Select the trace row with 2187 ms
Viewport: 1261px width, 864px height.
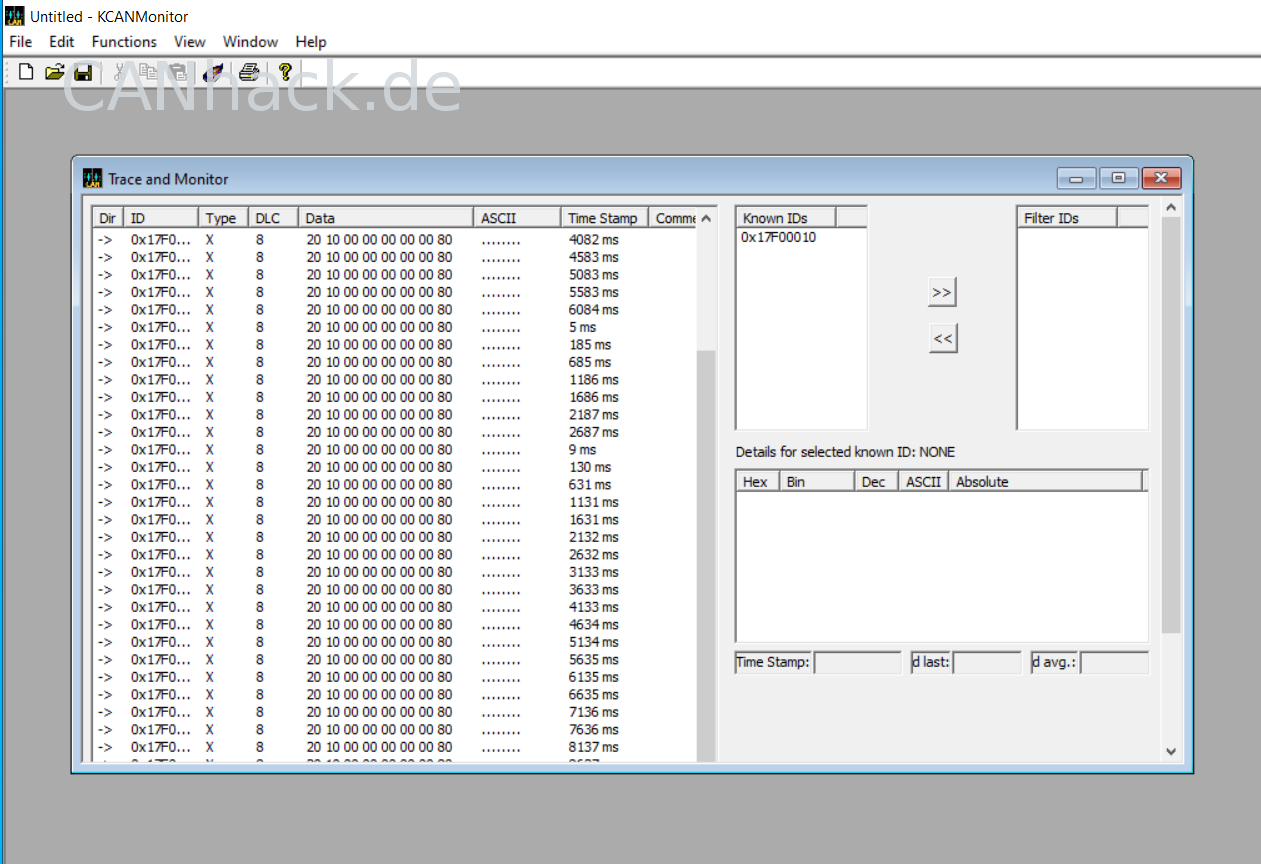[x=394, y=415]
